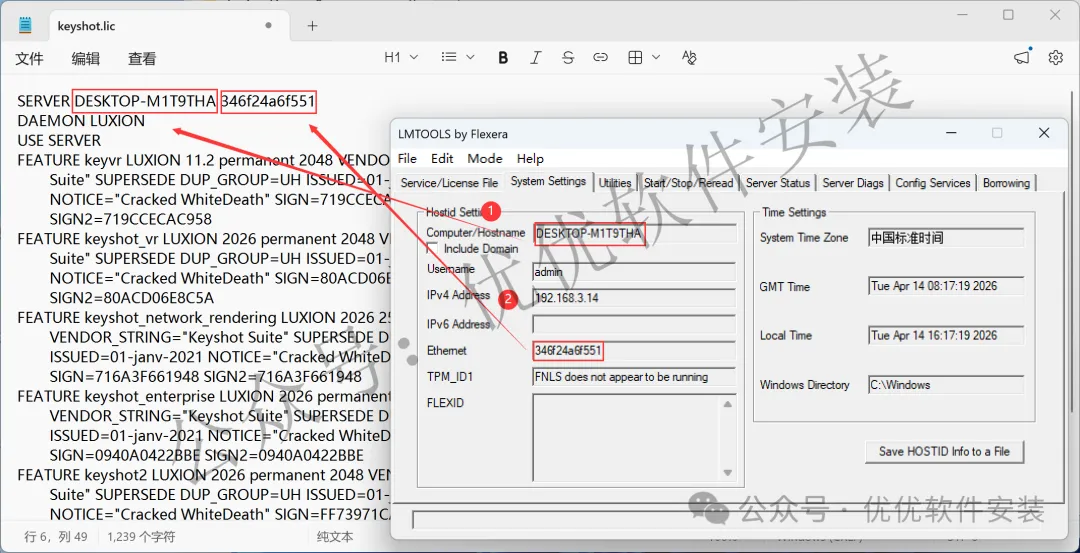Toggle bold formatting
Screen dimensions: 1080x553
pos(503,58)
